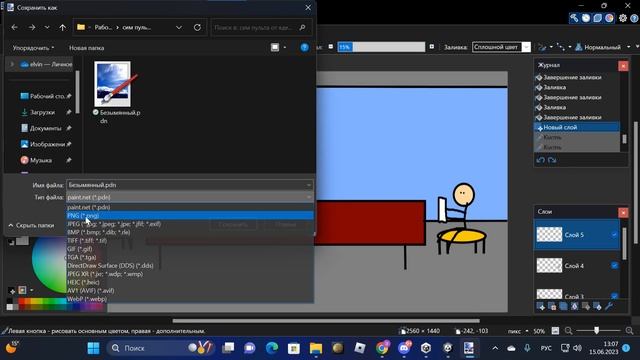Select WebP (*.webp) file type

pyautogui.click(x=190, y=299)
